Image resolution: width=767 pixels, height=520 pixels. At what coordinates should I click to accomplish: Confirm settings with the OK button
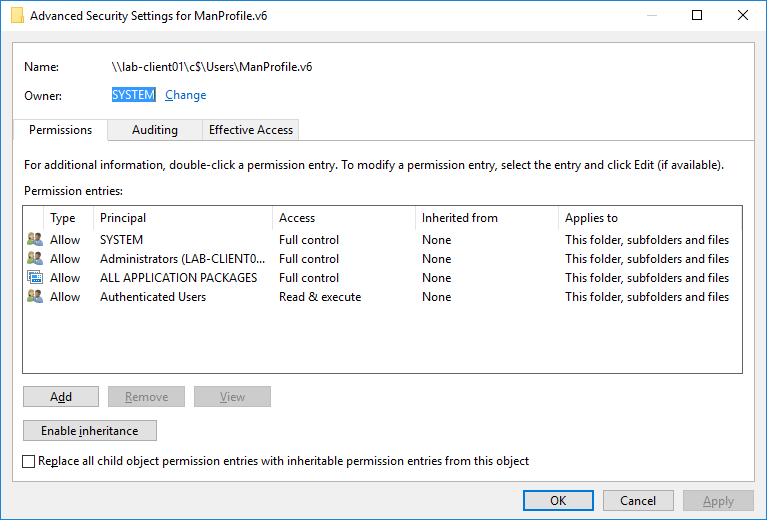coord(558,501)
